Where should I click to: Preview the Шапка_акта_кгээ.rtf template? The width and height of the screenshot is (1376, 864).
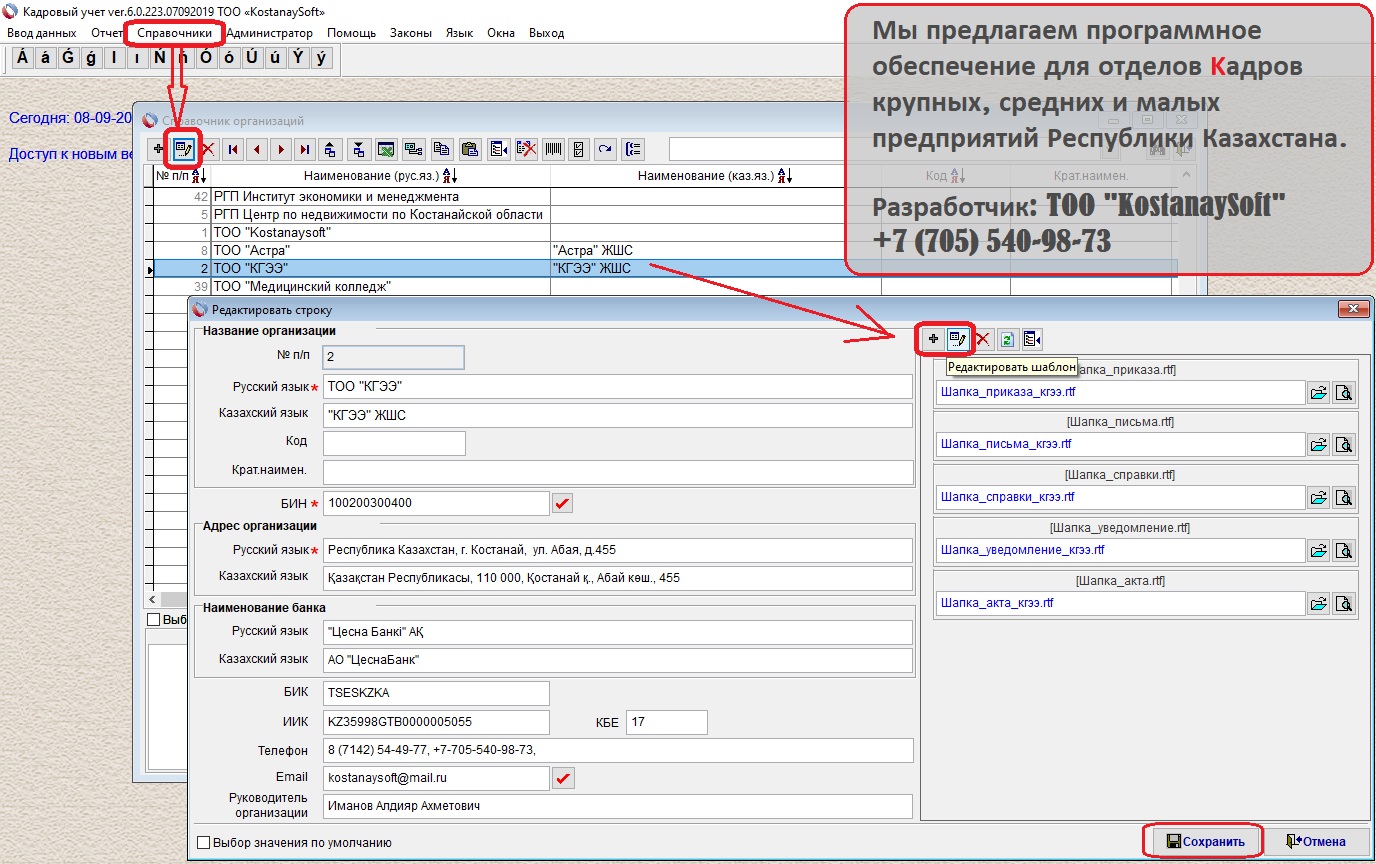1343,603
